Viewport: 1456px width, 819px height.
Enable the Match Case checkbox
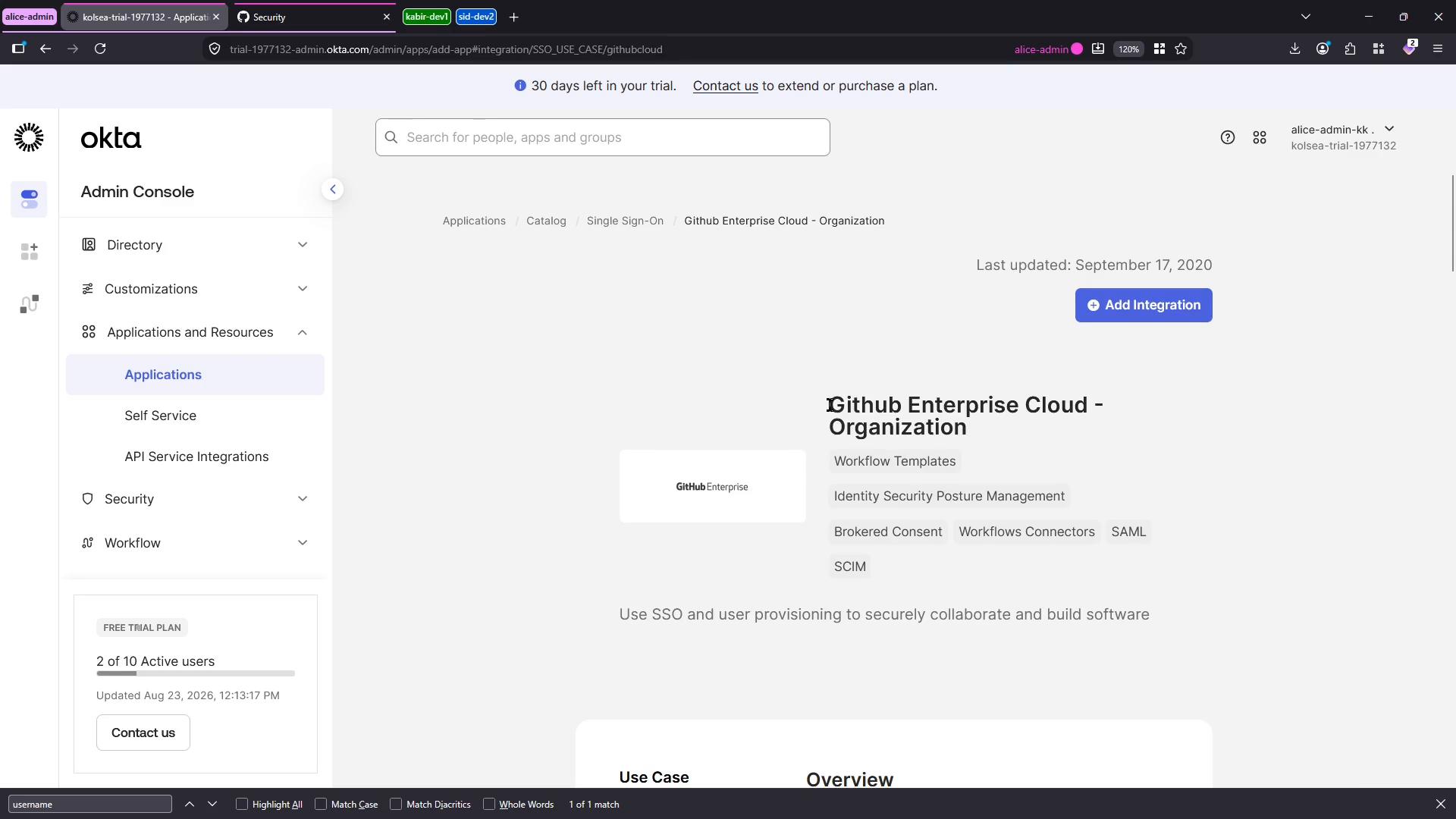(x=321, y=804)
